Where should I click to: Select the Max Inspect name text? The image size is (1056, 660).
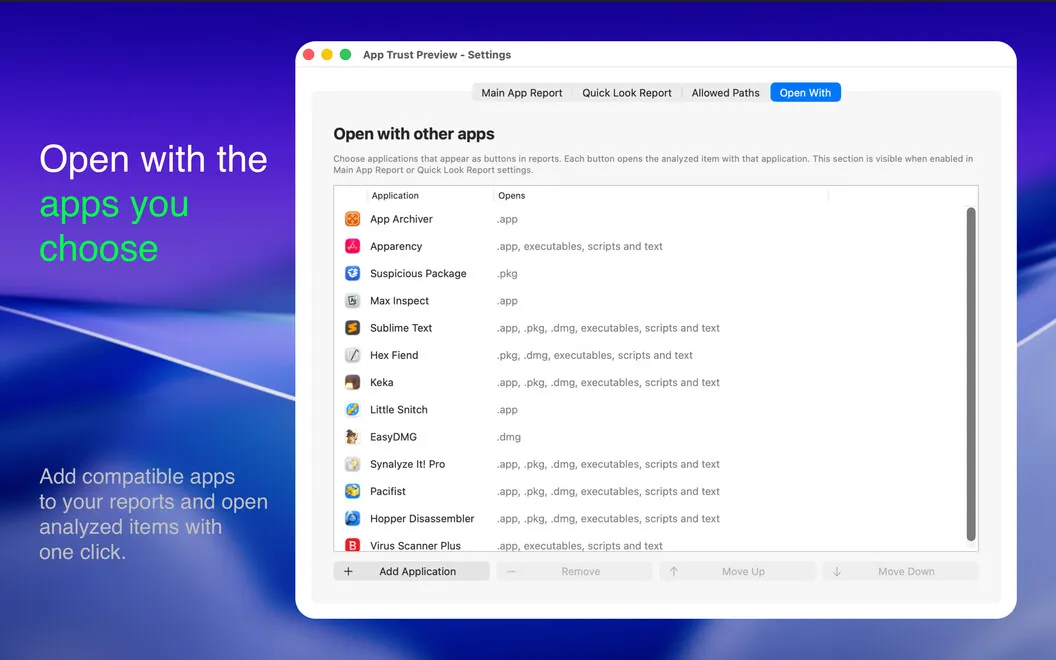(399, 301)
